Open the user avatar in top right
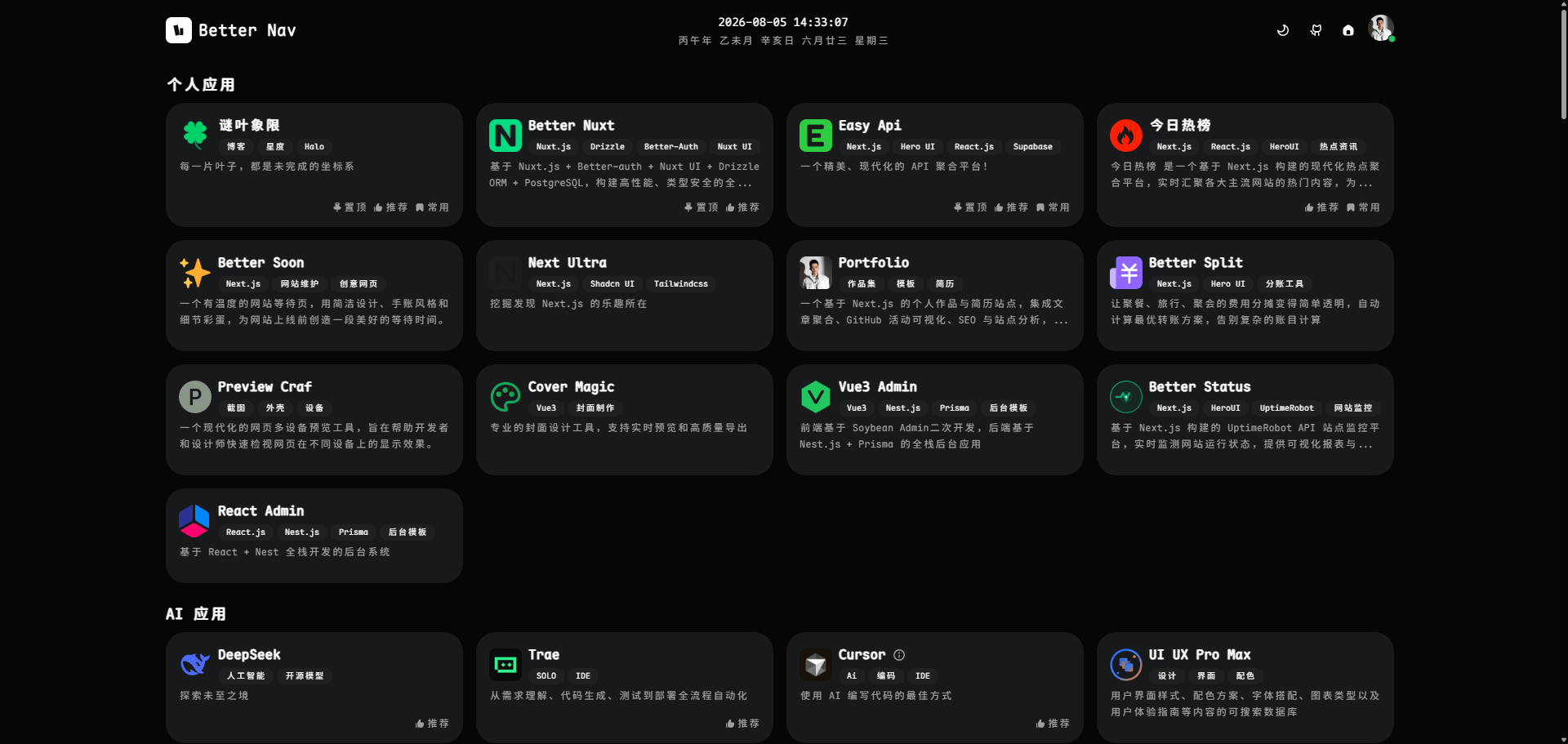 click(x=1381, y=29)
